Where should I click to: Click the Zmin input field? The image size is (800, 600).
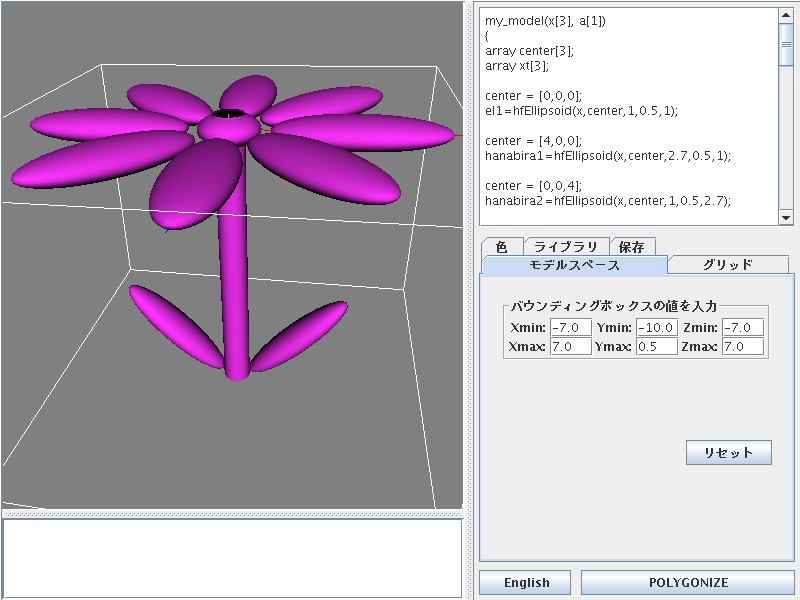[x=743, y=327]
